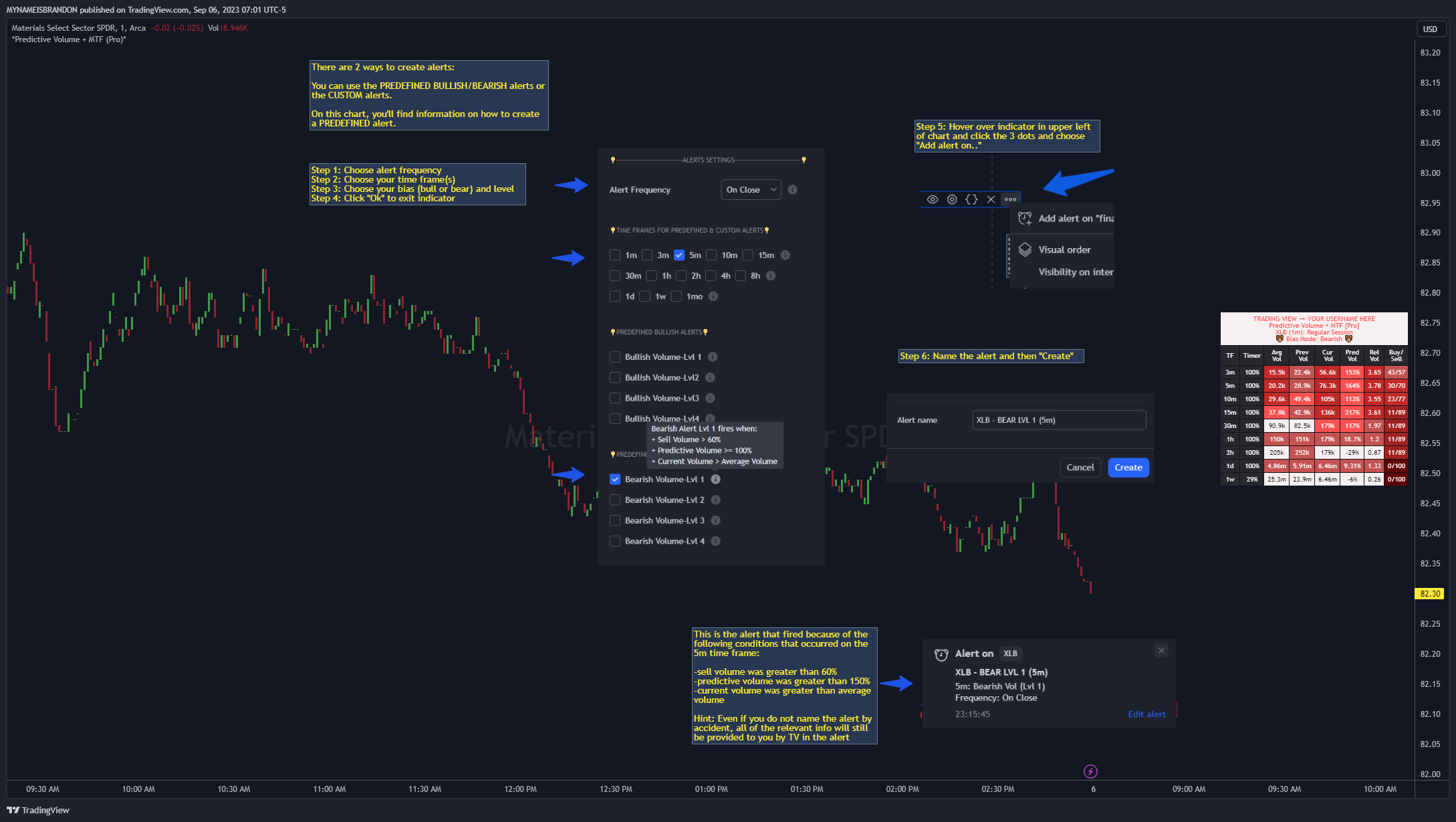Click the XLB symbol tag in notification
1456x822 pixels.
[x=1010, y=653]
